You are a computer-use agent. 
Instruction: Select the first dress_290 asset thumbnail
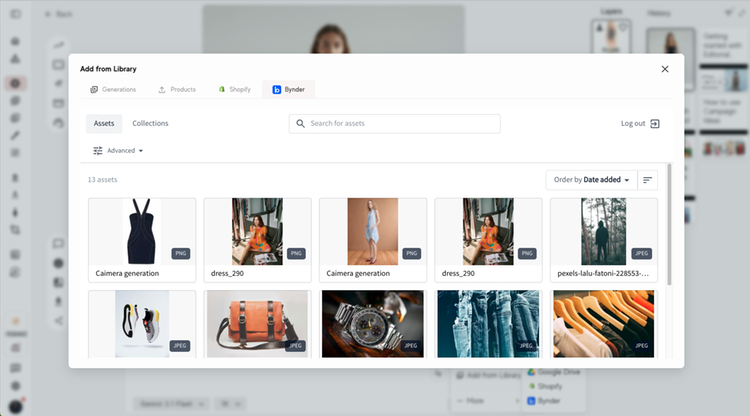click(x=257, y=231)
